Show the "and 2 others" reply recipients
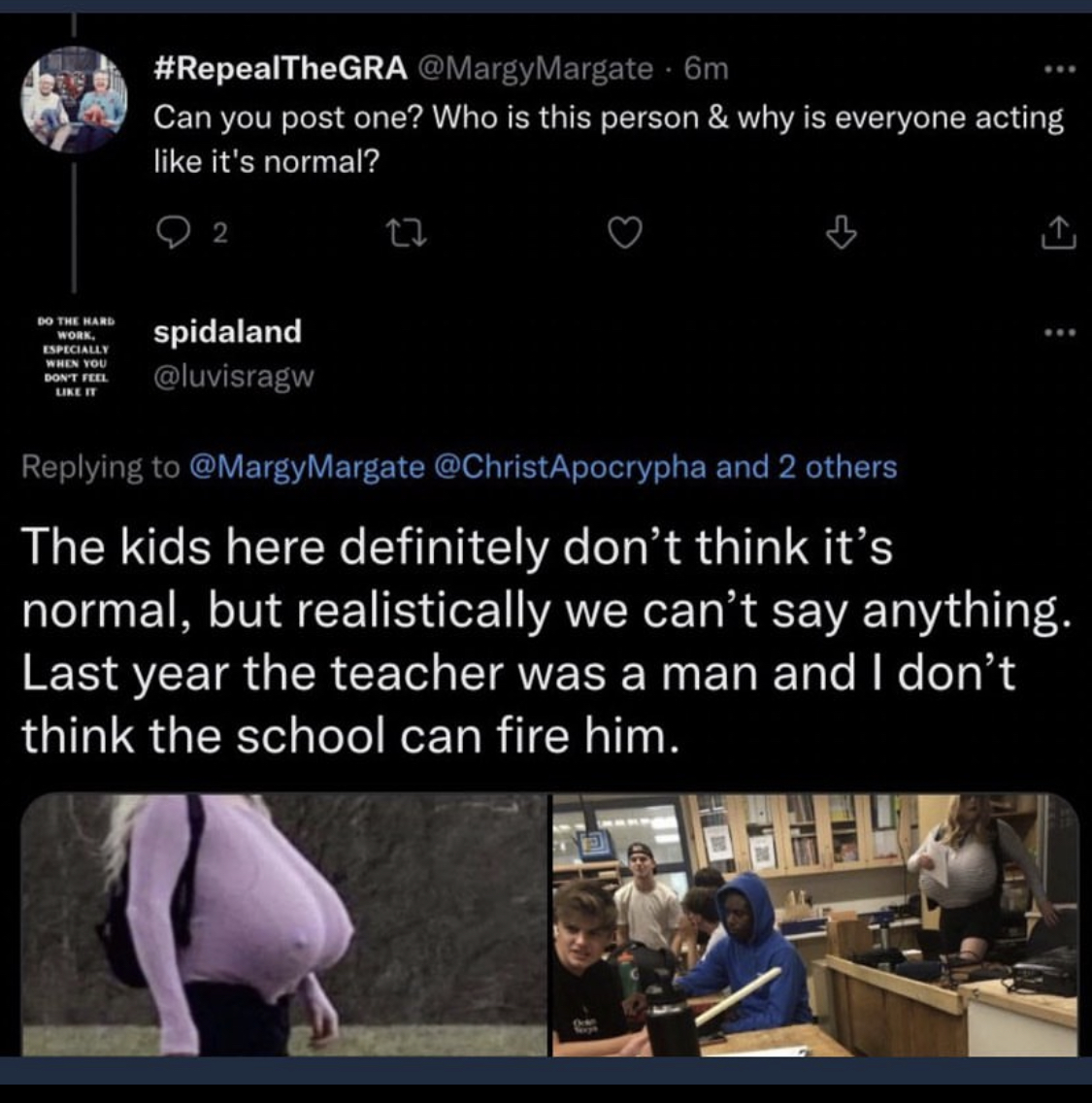 (807, 467)
